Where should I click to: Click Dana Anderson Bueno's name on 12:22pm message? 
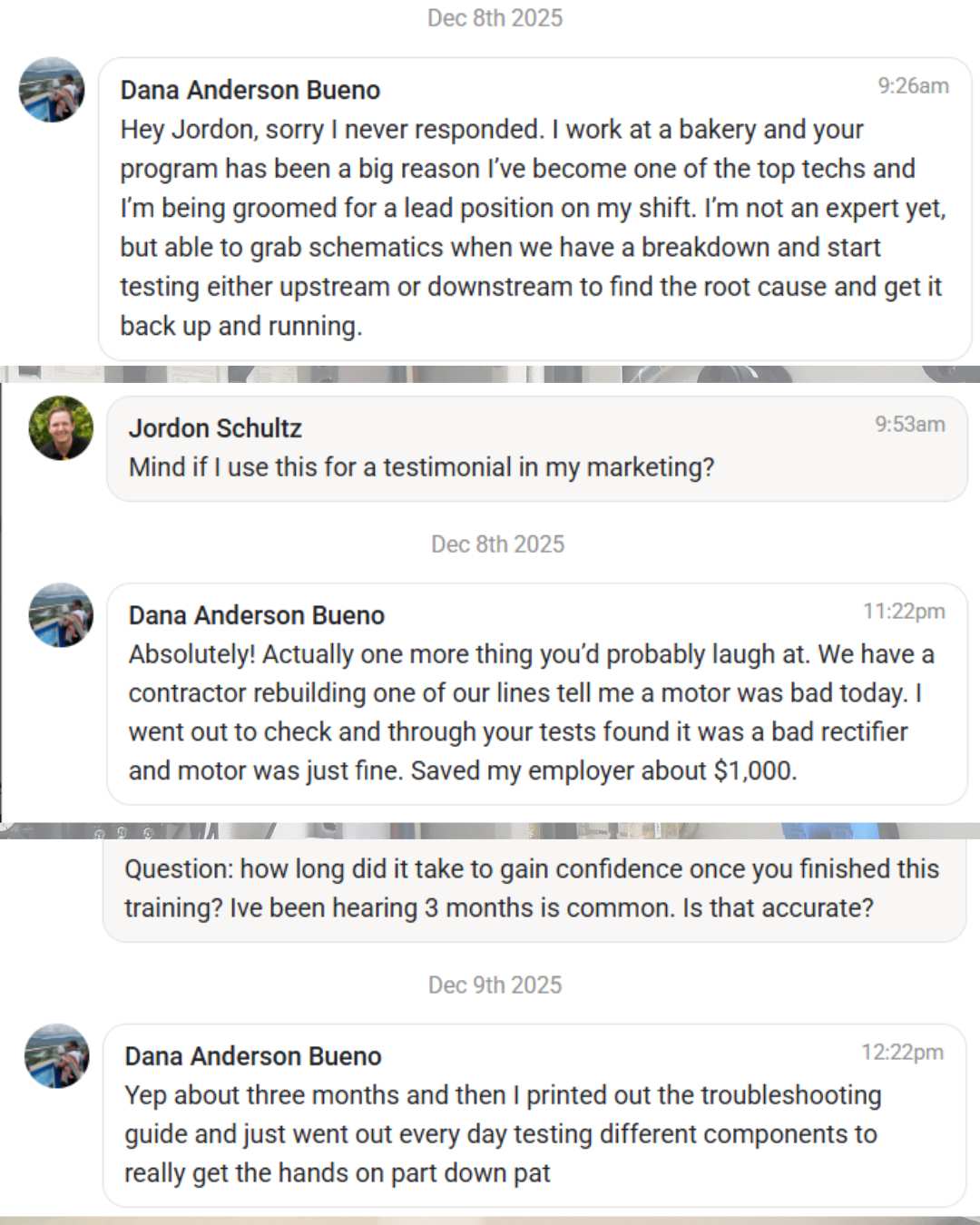pos(253,1056)
